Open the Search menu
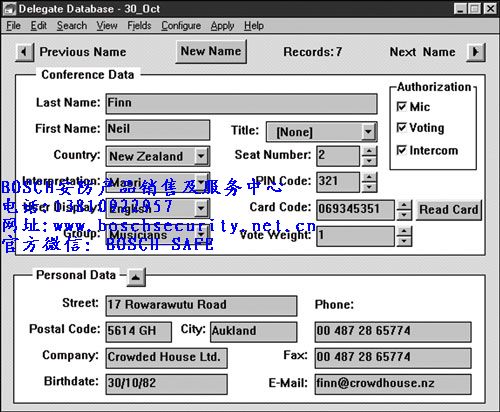The width and height of the screenshot is (500, 412). [72, 26]
